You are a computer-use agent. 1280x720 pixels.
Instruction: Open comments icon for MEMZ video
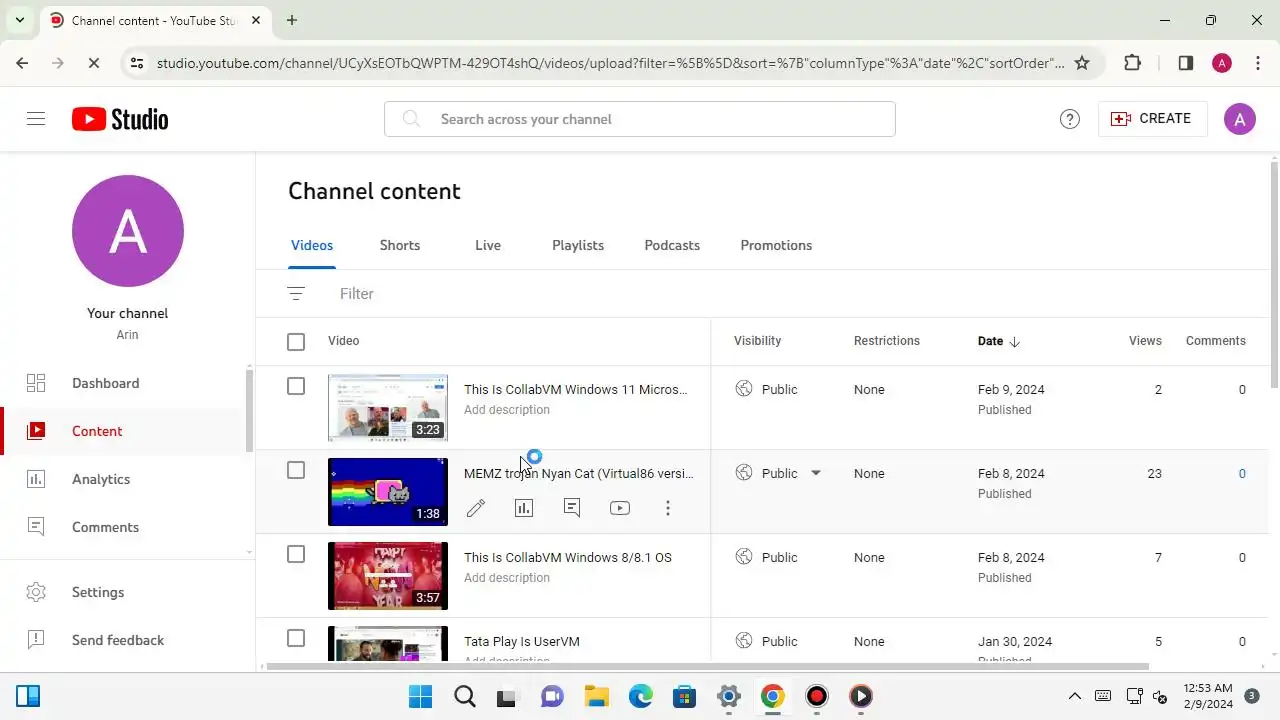[572, 508]
